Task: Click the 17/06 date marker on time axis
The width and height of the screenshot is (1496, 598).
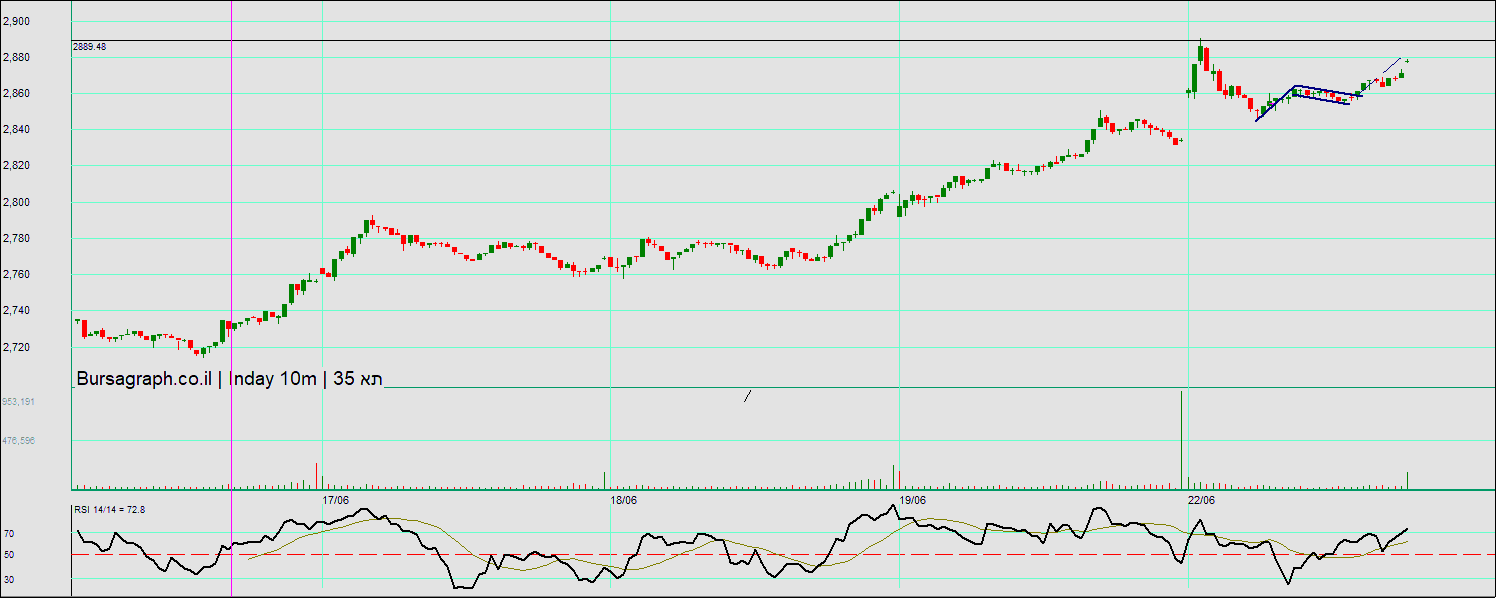Action: pos(335,500)
